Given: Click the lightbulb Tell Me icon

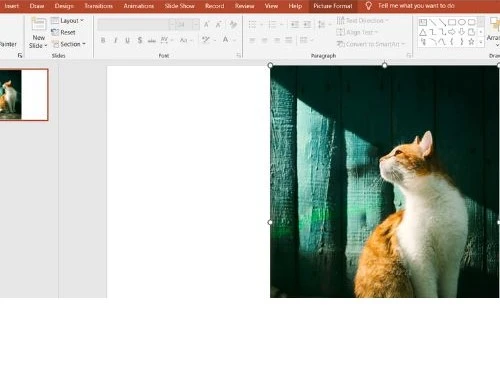Looking at the screenshot, I should (368, 6).
